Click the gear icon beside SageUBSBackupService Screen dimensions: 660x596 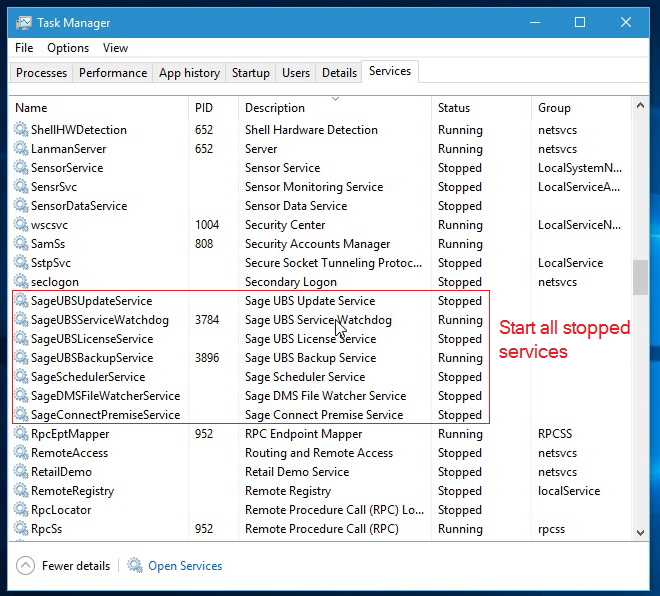point(21,357)
